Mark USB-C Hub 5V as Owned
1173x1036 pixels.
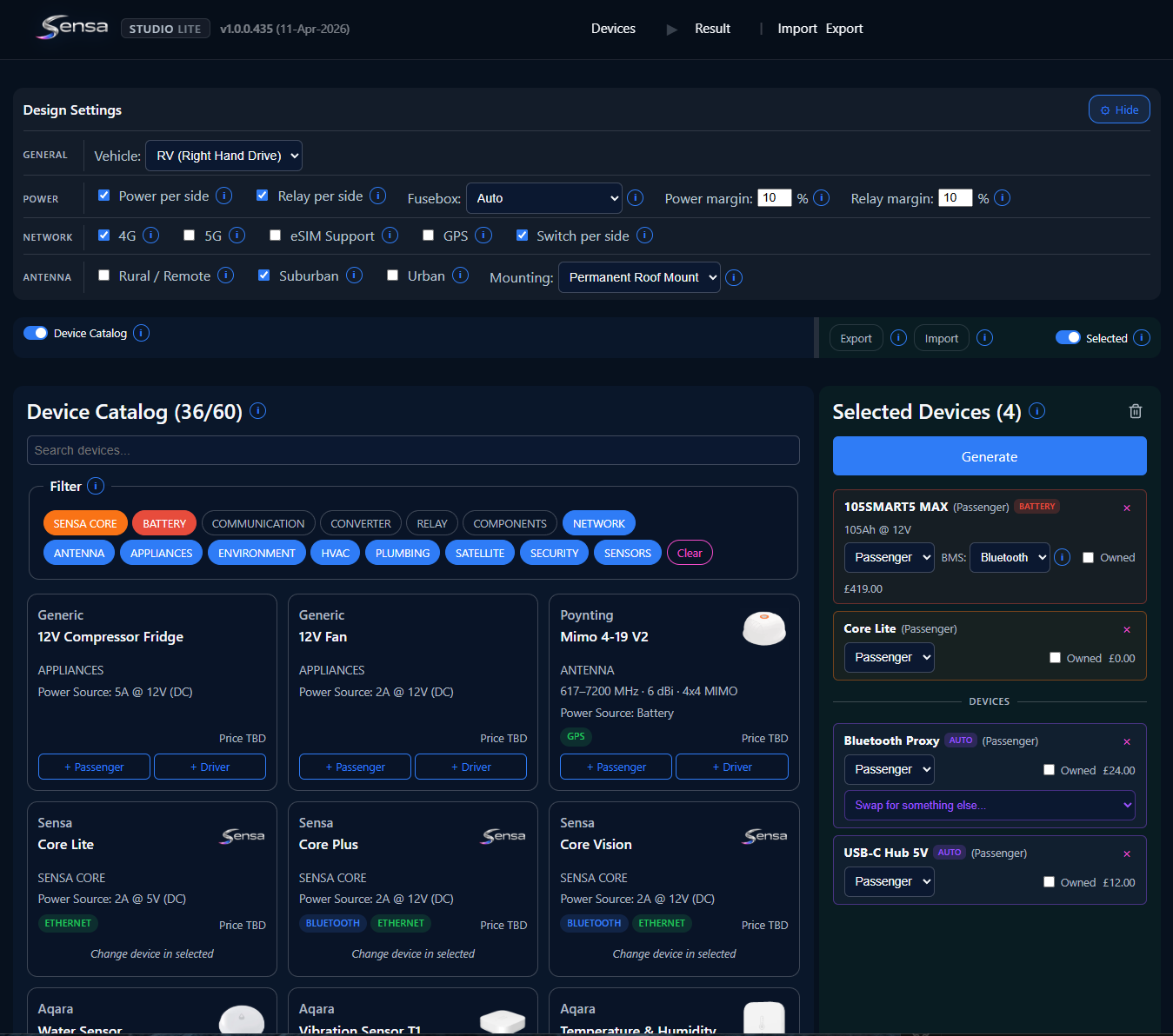tap(1049, 881)
